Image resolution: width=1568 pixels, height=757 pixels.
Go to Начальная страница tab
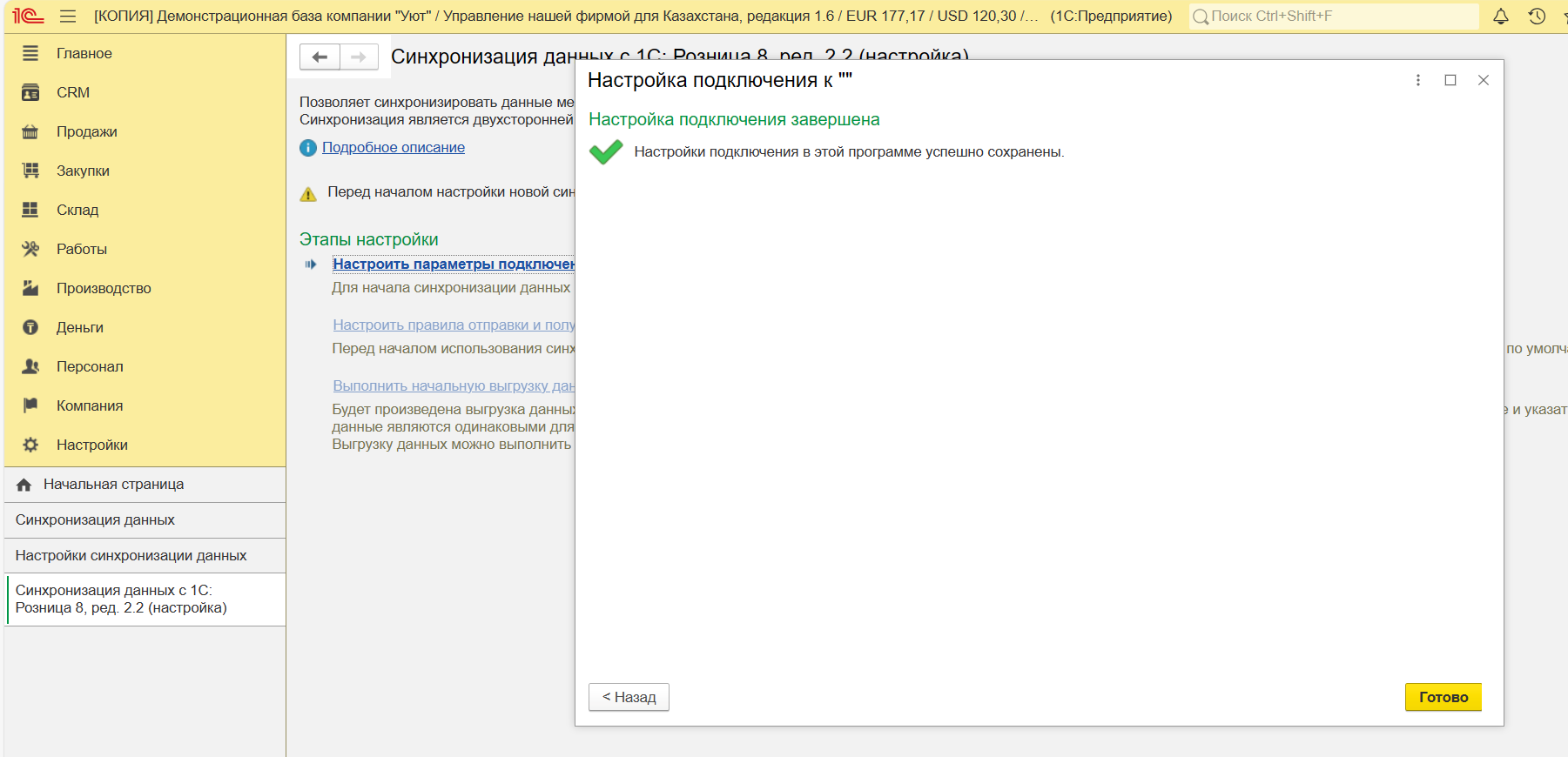point(113,484)
